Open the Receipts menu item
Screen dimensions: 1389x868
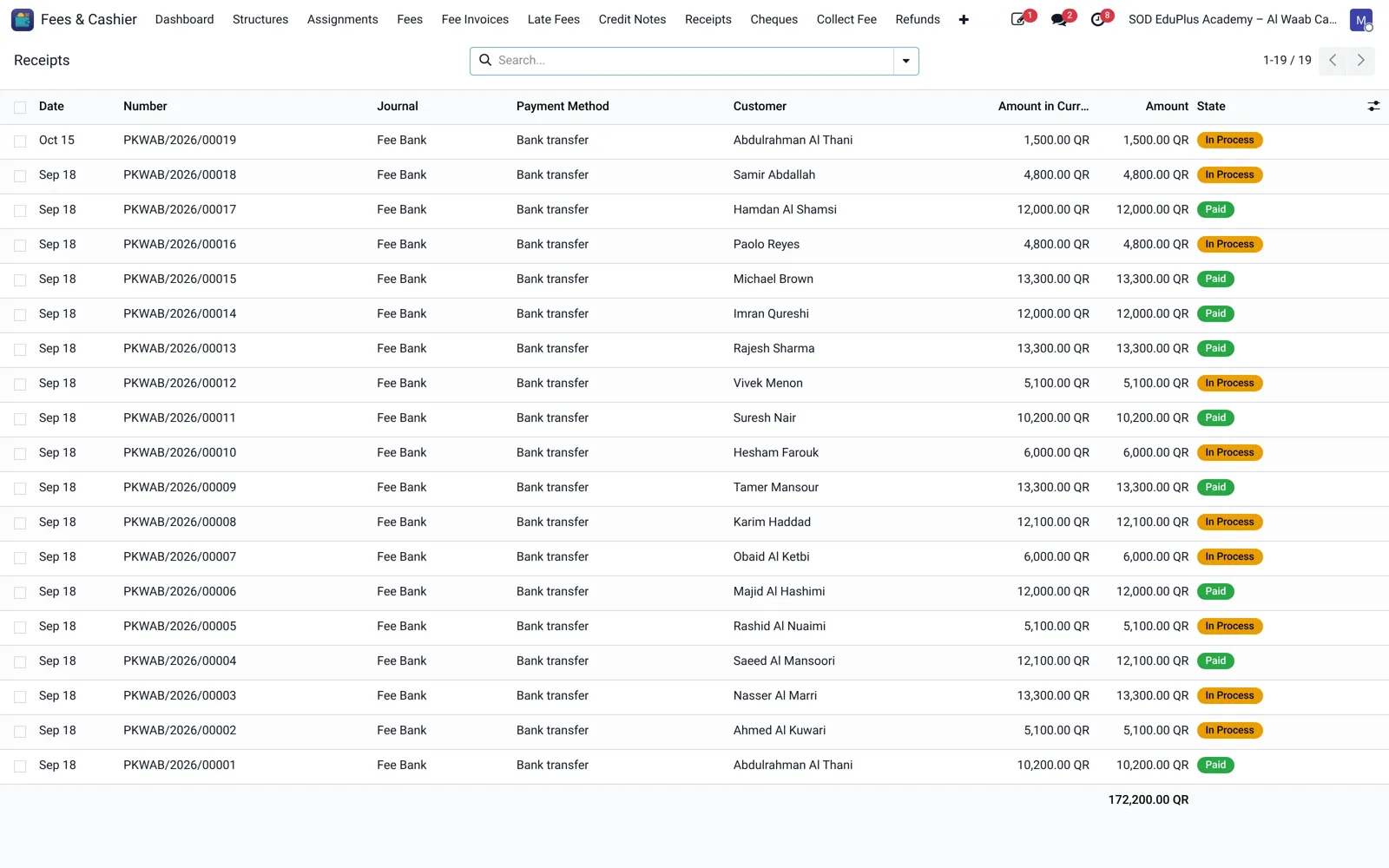(x=708, y=19)
